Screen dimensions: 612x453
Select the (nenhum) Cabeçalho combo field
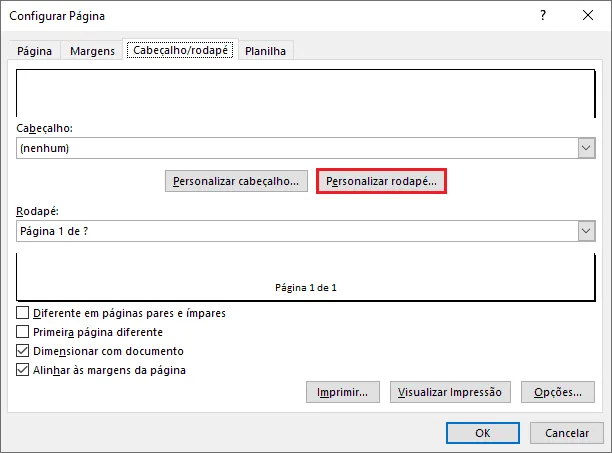pos(306,148)
